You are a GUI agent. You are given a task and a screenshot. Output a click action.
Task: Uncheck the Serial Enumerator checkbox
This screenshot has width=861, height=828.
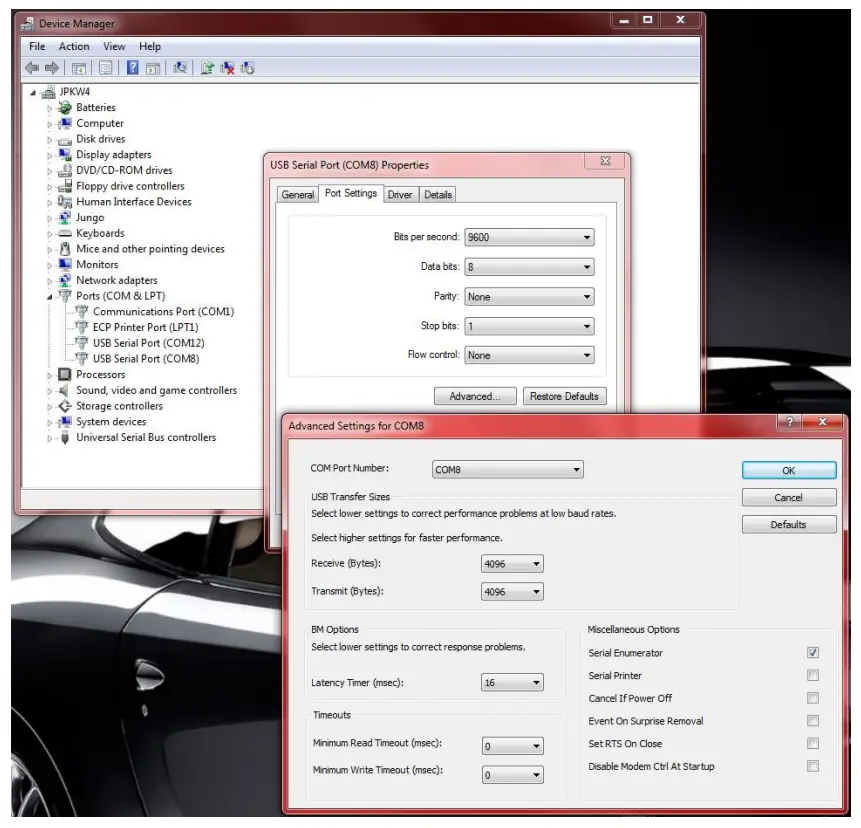tap(813, 653)
